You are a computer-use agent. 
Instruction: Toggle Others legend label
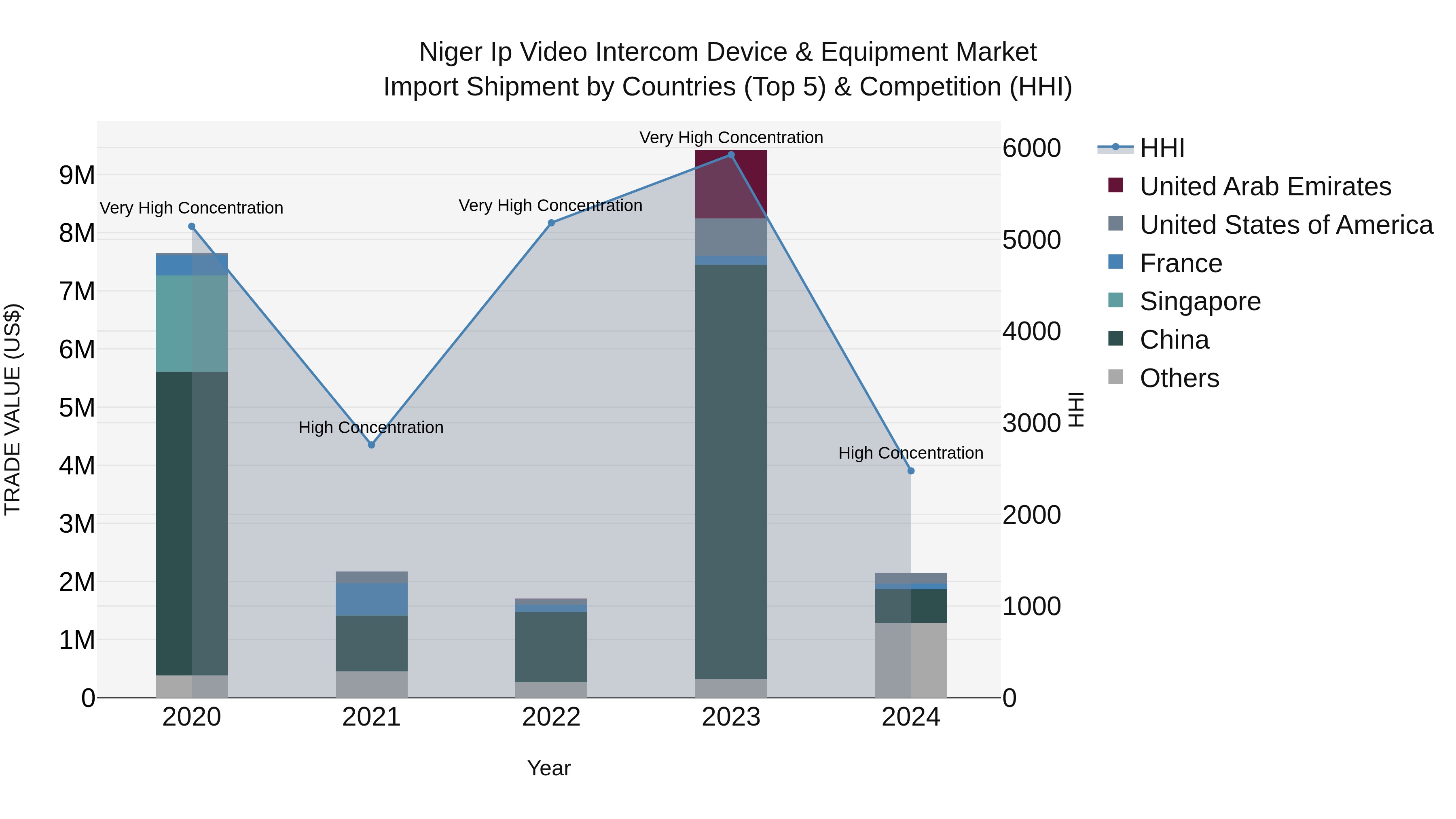[x=1180, y=378]
